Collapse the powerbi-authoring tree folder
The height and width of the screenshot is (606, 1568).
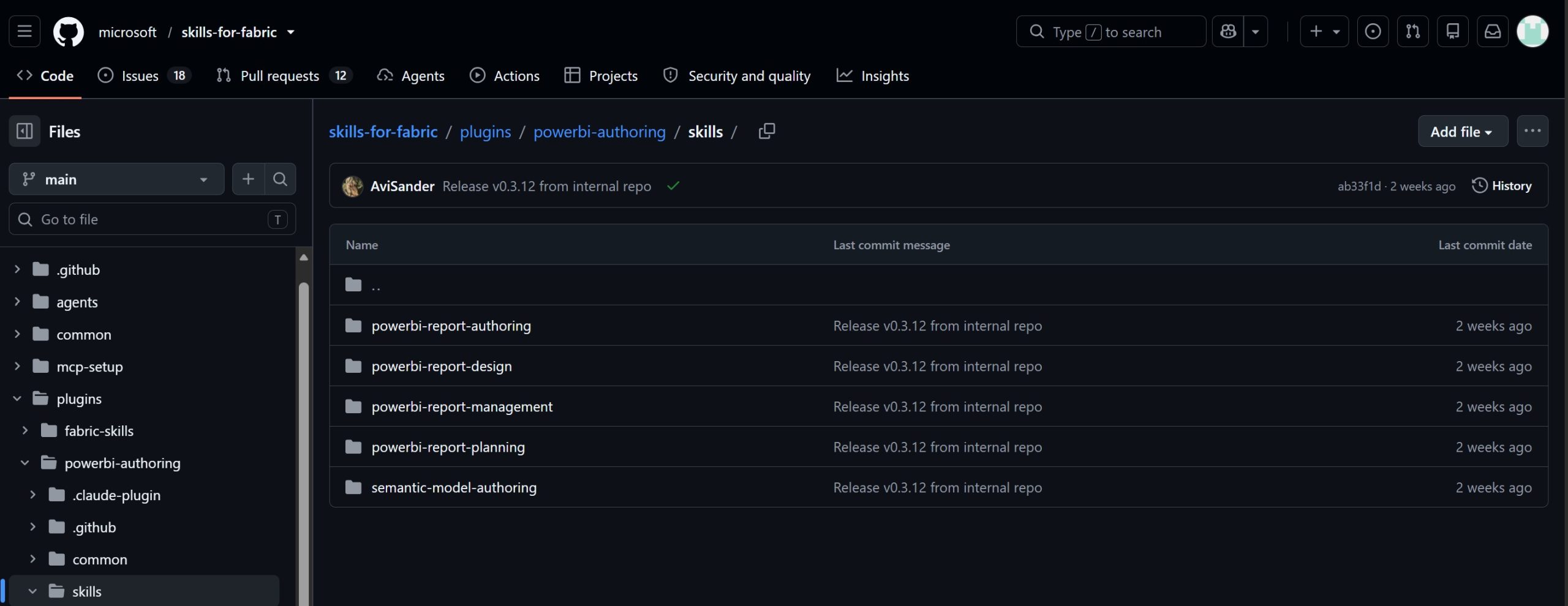pos(25,463)
